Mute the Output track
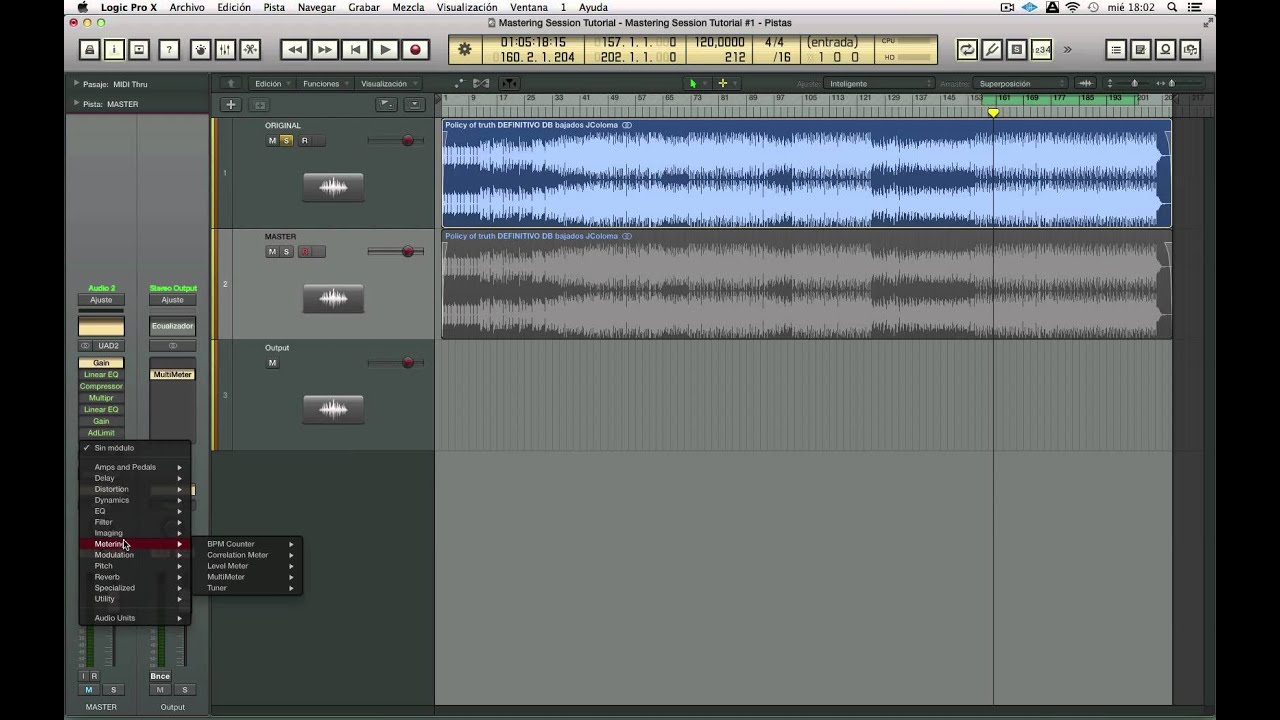Image resolution: width=1280 pixels, height=720 pixels. tap(272, 363)
